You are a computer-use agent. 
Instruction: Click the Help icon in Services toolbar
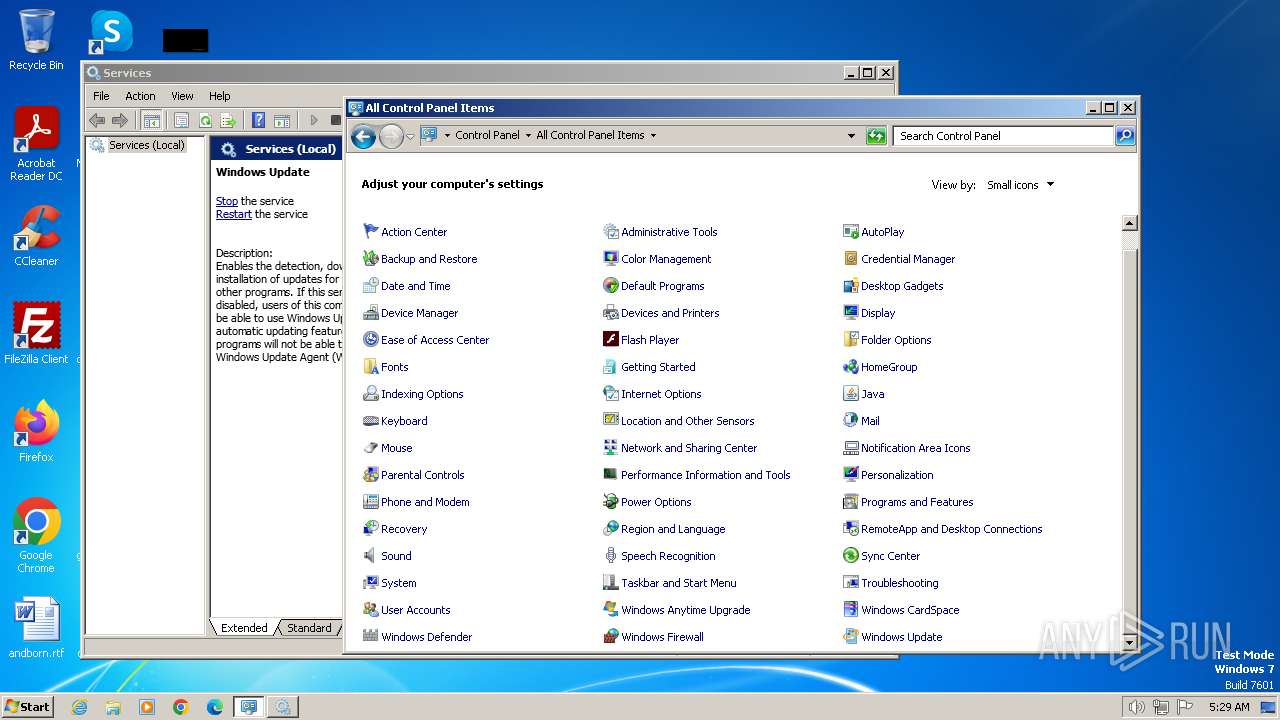[x=259, y=120]
